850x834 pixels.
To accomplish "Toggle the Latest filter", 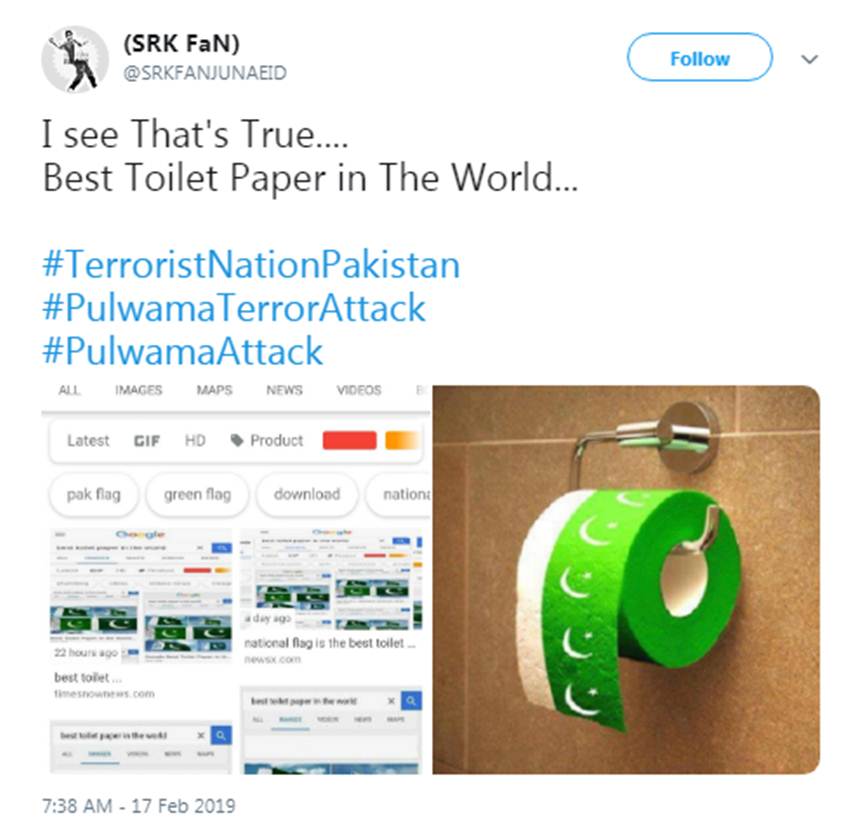I will tap(88, 440).
